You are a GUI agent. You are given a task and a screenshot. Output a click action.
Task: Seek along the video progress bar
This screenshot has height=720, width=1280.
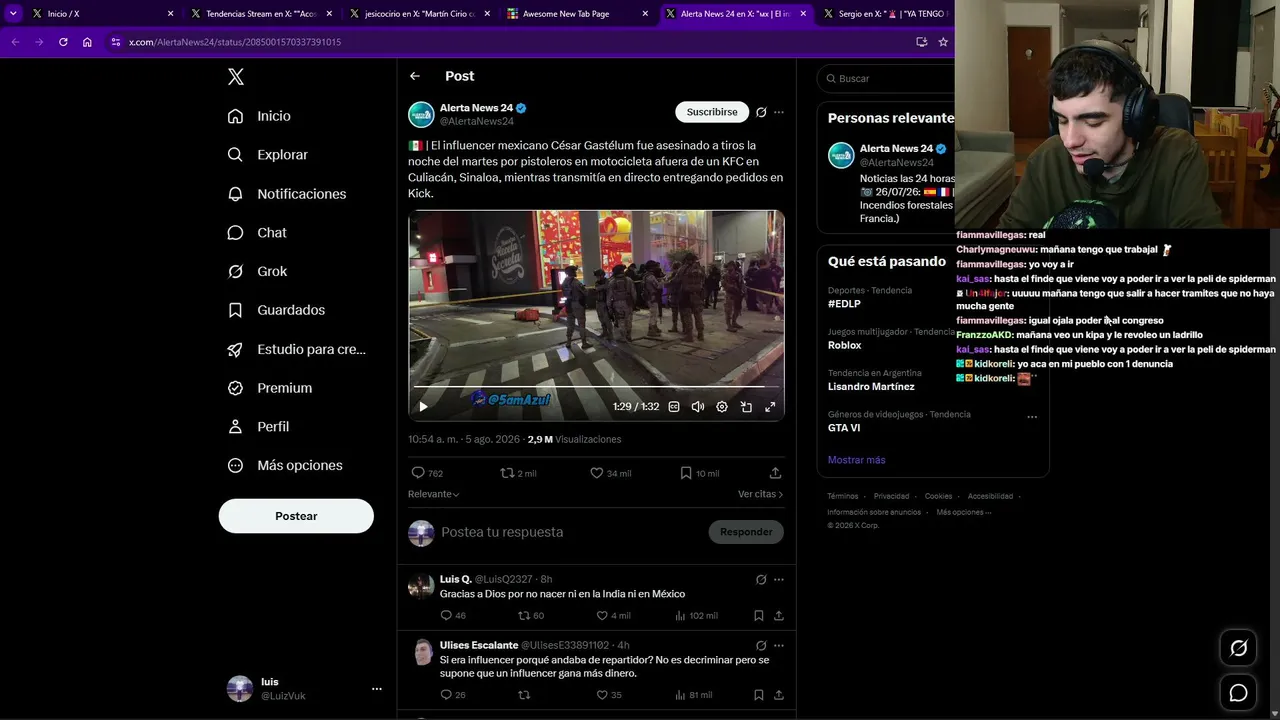(x=596, y=386)
